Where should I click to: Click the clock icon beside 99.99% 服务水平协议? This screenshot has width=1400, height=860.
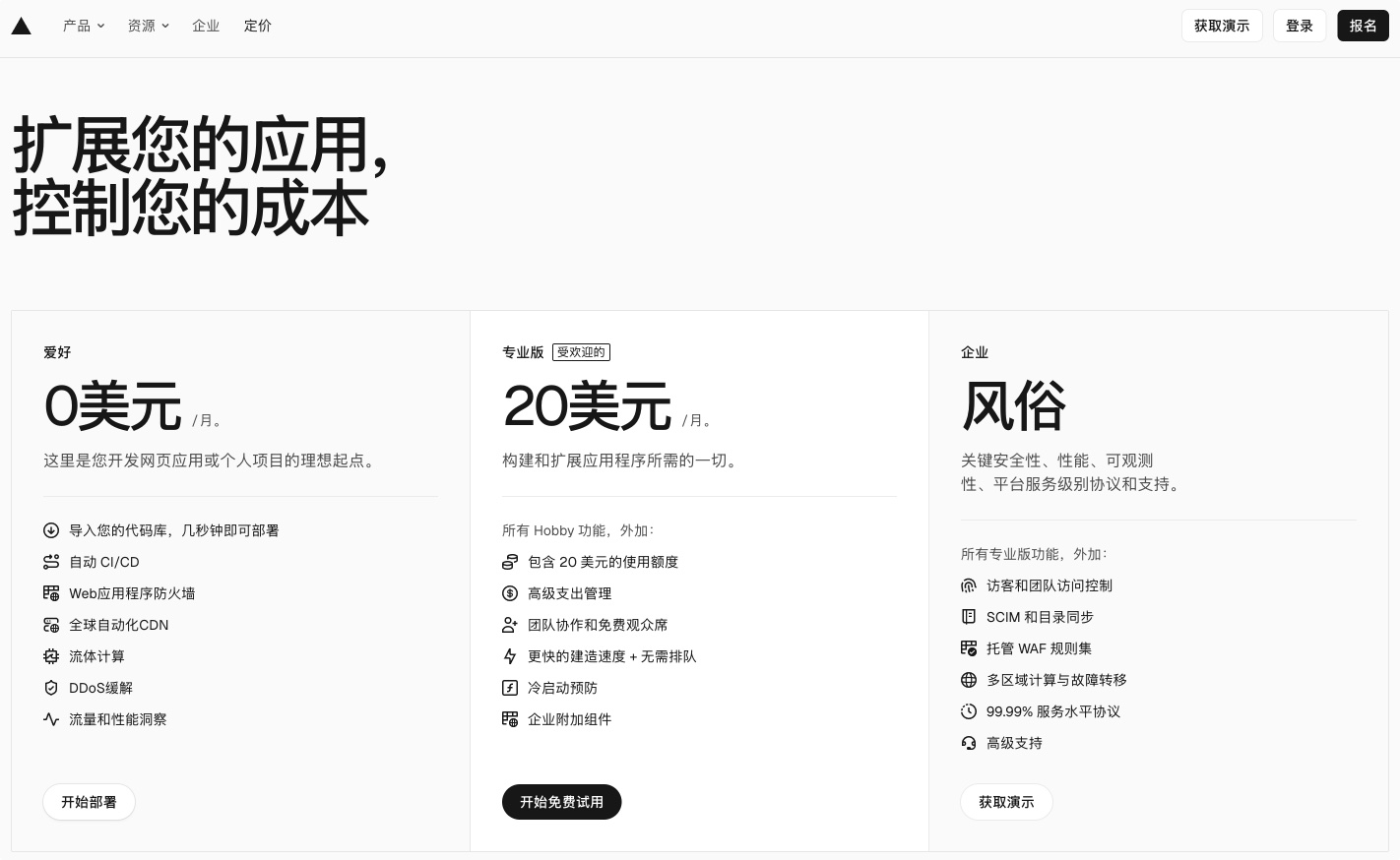pos(969,711)
